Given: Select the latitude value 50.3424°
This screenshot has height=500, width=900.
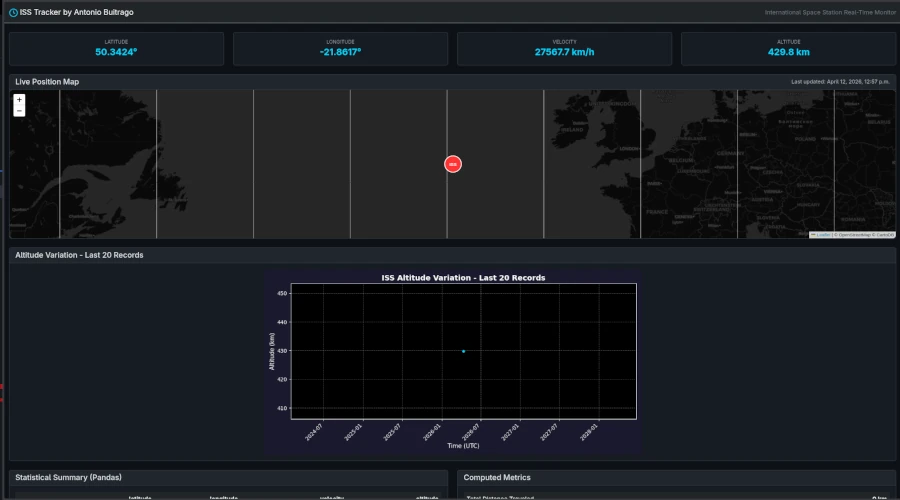Looking at the screenshot, I should (116, 52).
